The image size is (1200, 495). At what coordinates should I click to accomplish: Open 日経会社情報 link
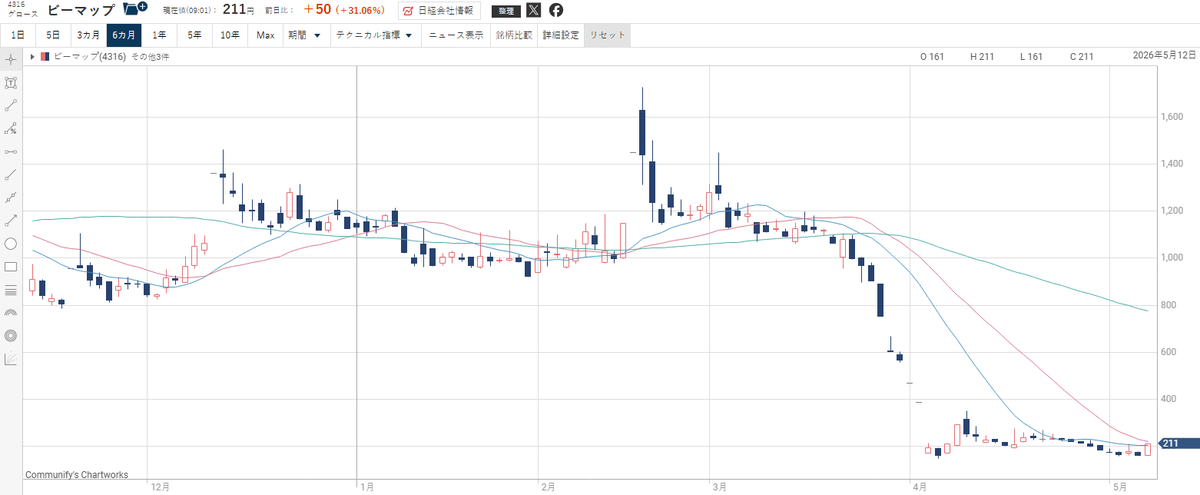439,11
